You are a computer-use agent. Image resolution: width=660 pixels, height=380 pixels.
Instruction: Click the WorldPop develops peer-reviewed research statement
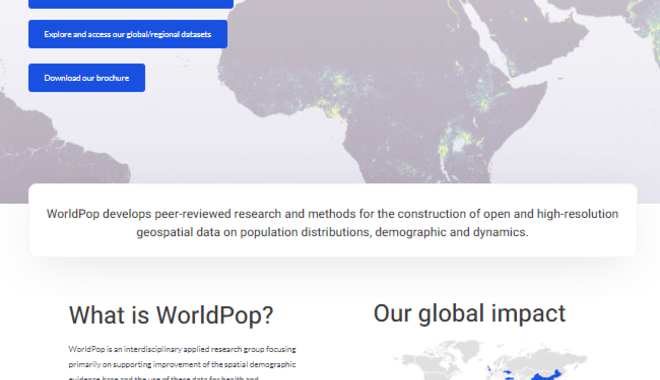(x=333, y=223)
